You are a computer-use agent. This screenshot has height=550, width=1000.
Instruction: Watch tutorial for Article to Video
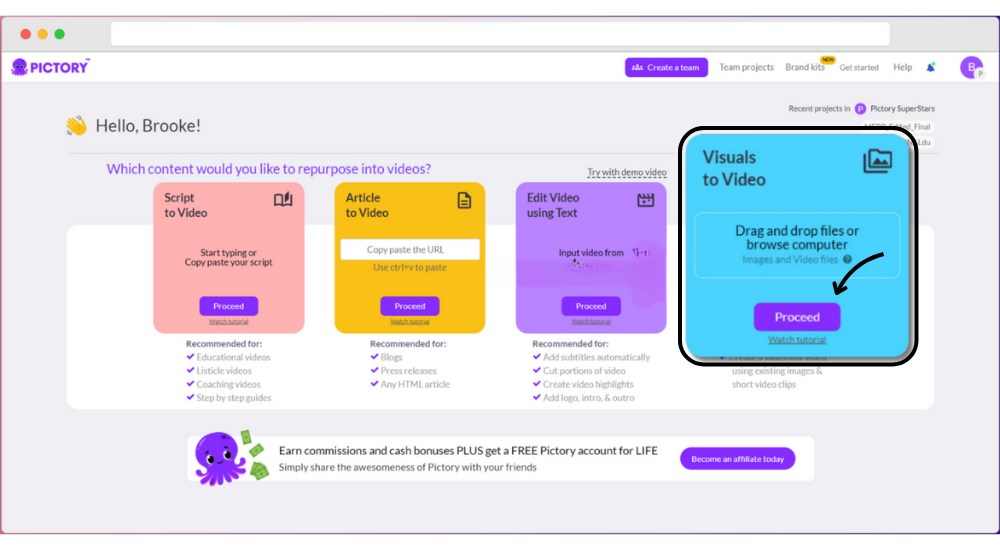point(409,322)
